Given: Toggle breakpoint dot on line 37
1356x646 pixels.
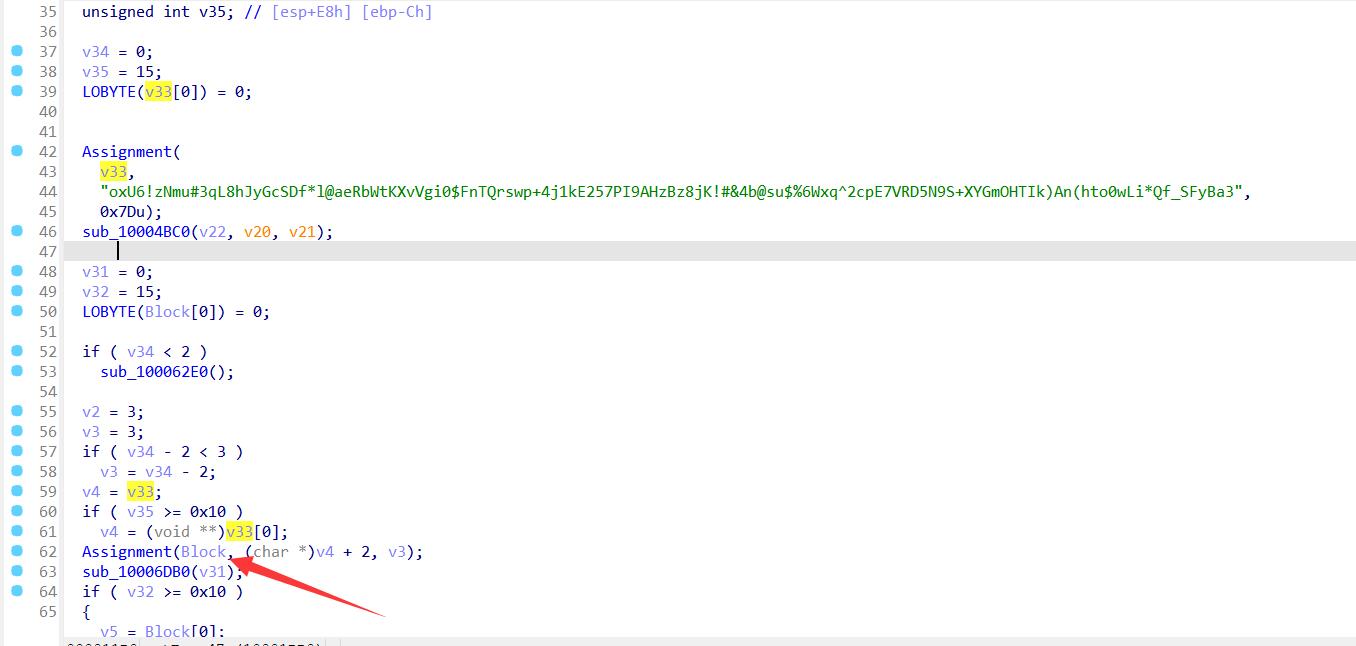Looking at the screenshot, I should coord(17,51).
